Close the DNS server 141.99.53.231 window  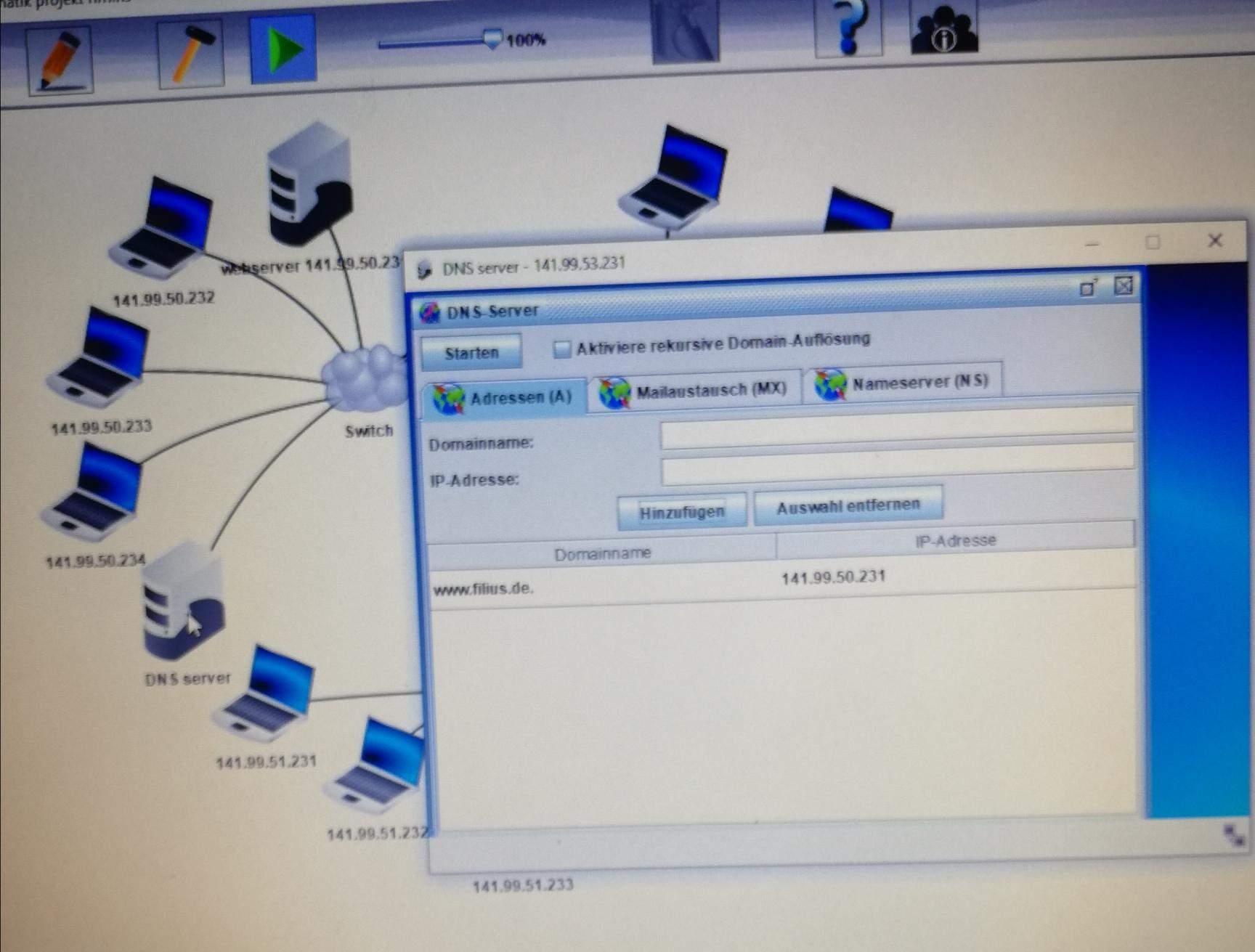coord(1214,240)
